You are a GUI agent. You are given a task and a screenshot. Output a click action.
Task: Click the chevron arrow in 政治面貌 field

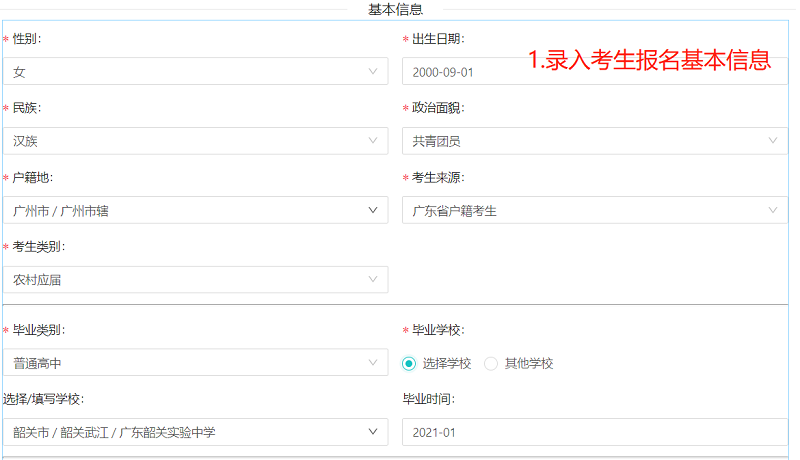(x=773, y=140)
